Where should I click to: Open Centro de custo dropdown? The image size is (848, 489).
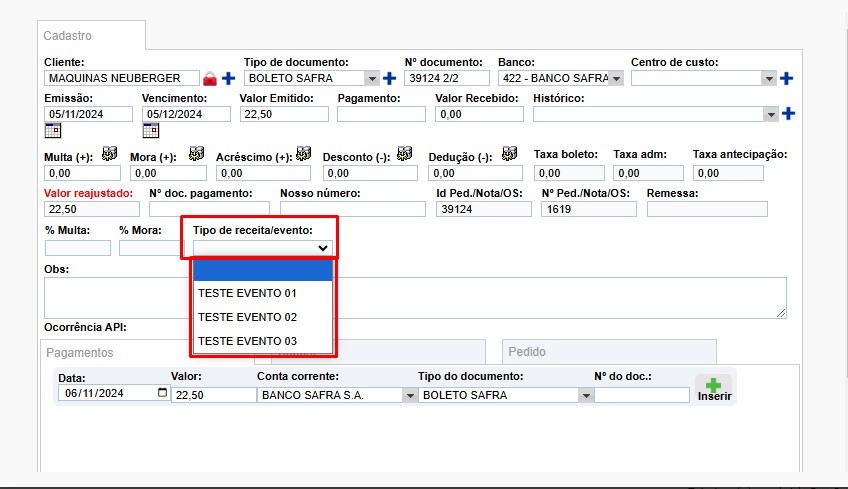tap(769, 78)
